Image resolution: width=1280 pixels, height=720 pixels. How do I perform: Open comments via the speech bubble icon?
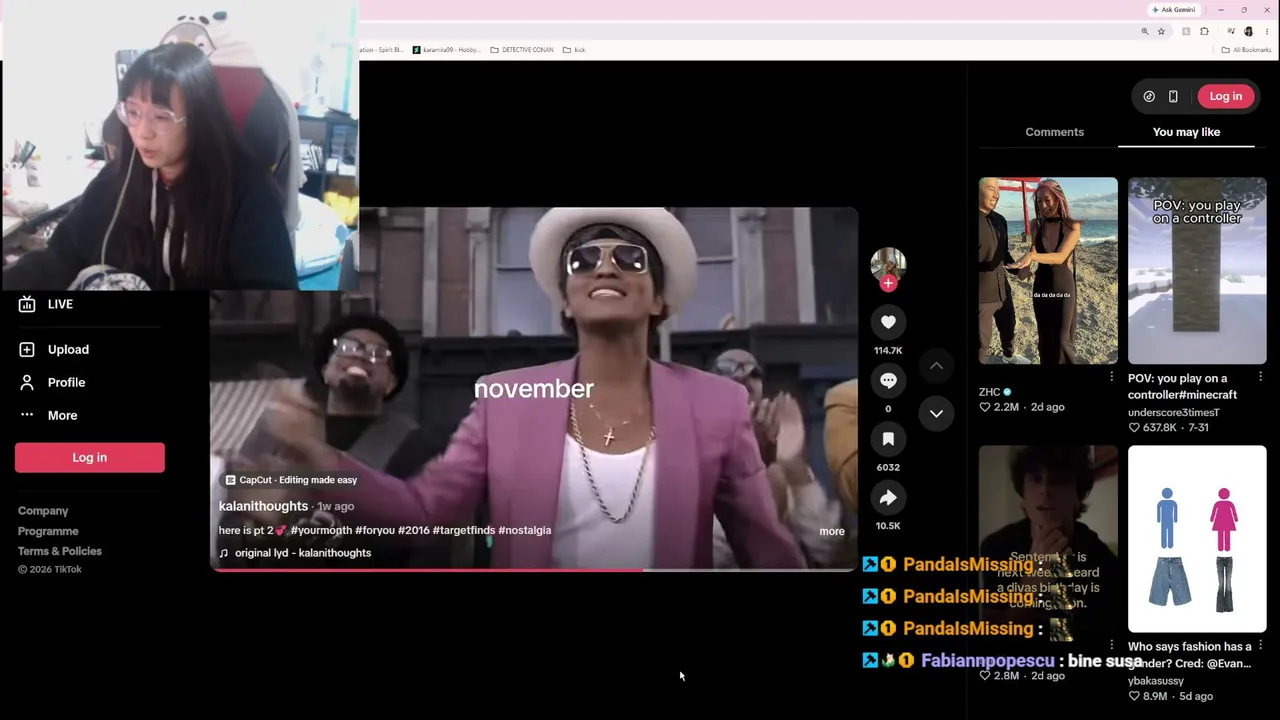pyautogui.click(x=888, y=380)
